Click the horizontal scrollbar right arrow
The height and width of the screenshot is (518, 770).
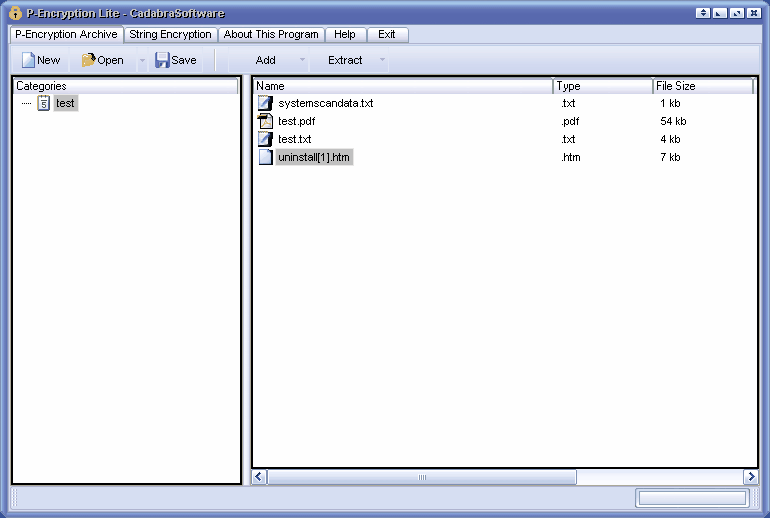[751, 477]
